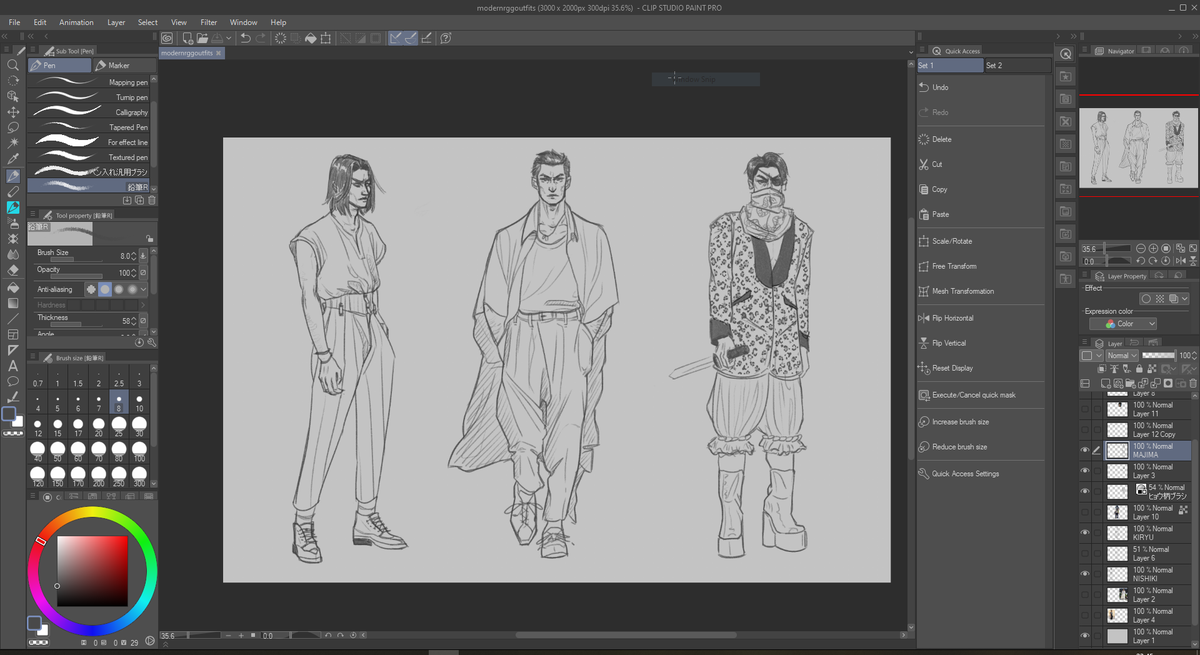
Task: Click Reset Display in Quick Access
Action: click(x=983, y=368)
